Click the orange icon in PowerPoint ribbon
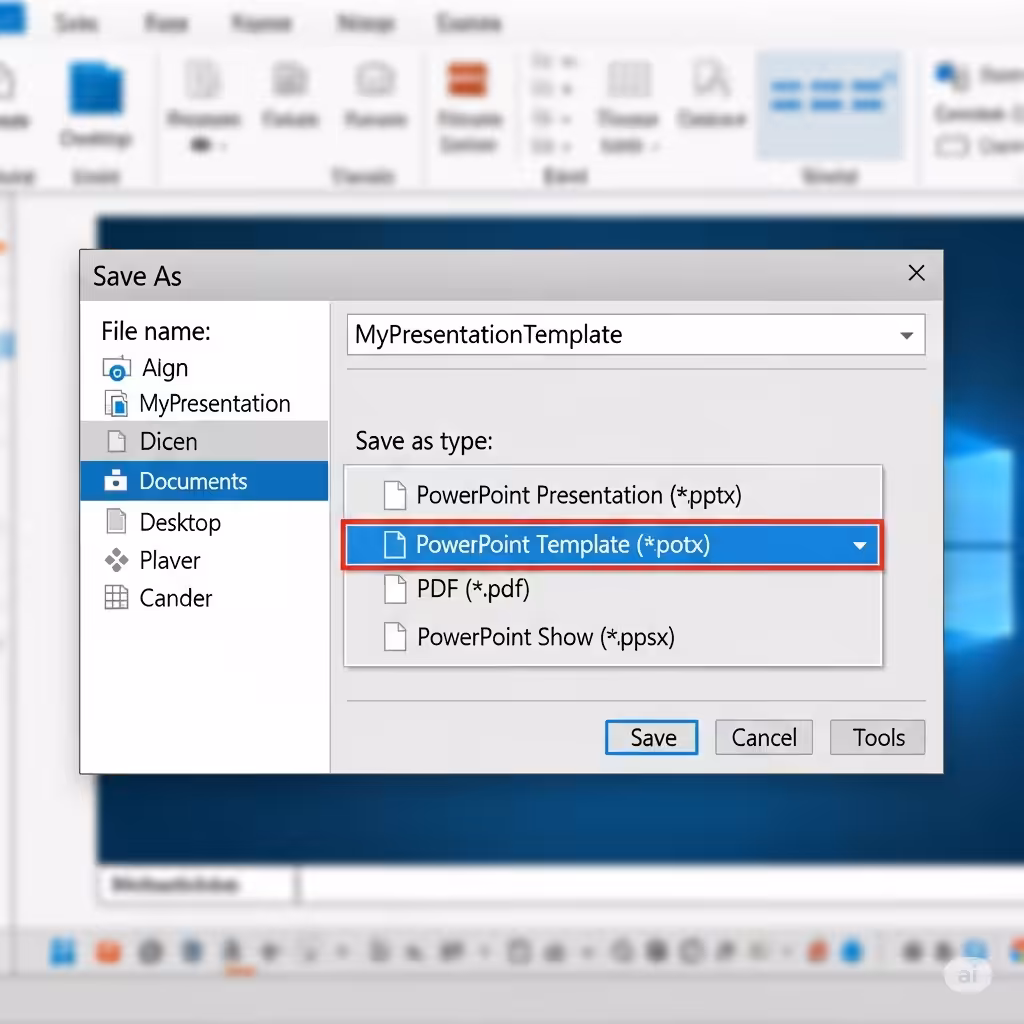Screen dimensions: 1024x1024 (x=468, y=80)
